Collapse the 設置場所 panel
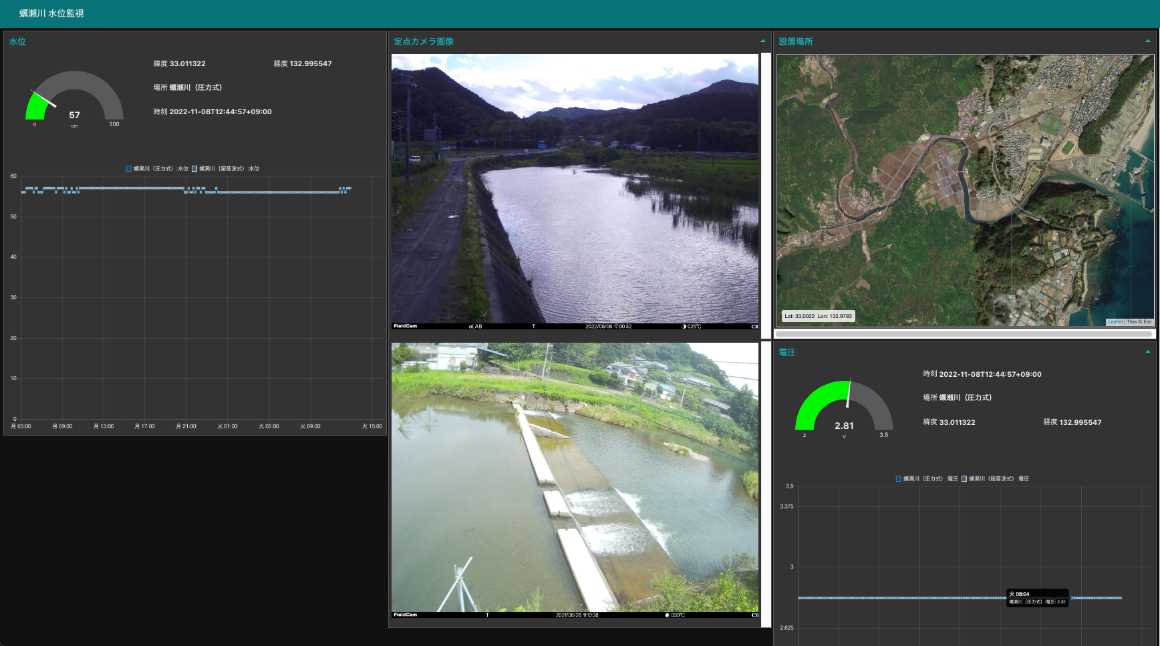 (1147, 41)
